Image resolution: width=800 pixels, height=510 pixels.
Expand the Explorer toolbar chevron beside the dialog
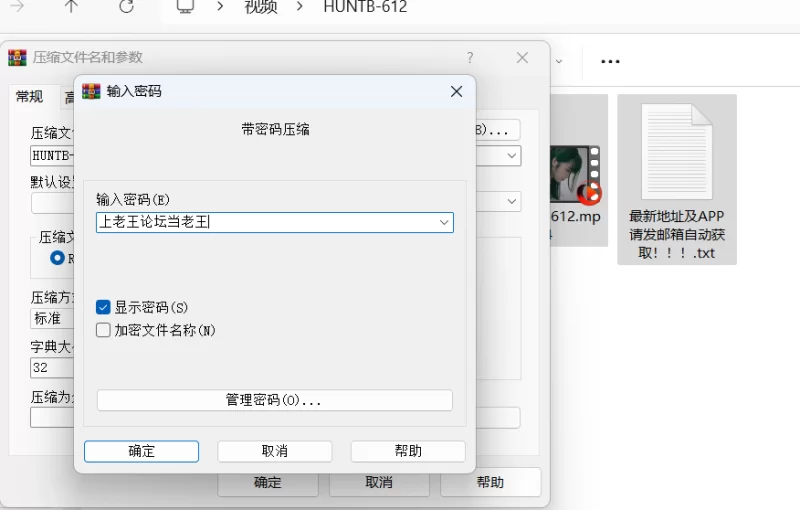(x=559, y=61)
